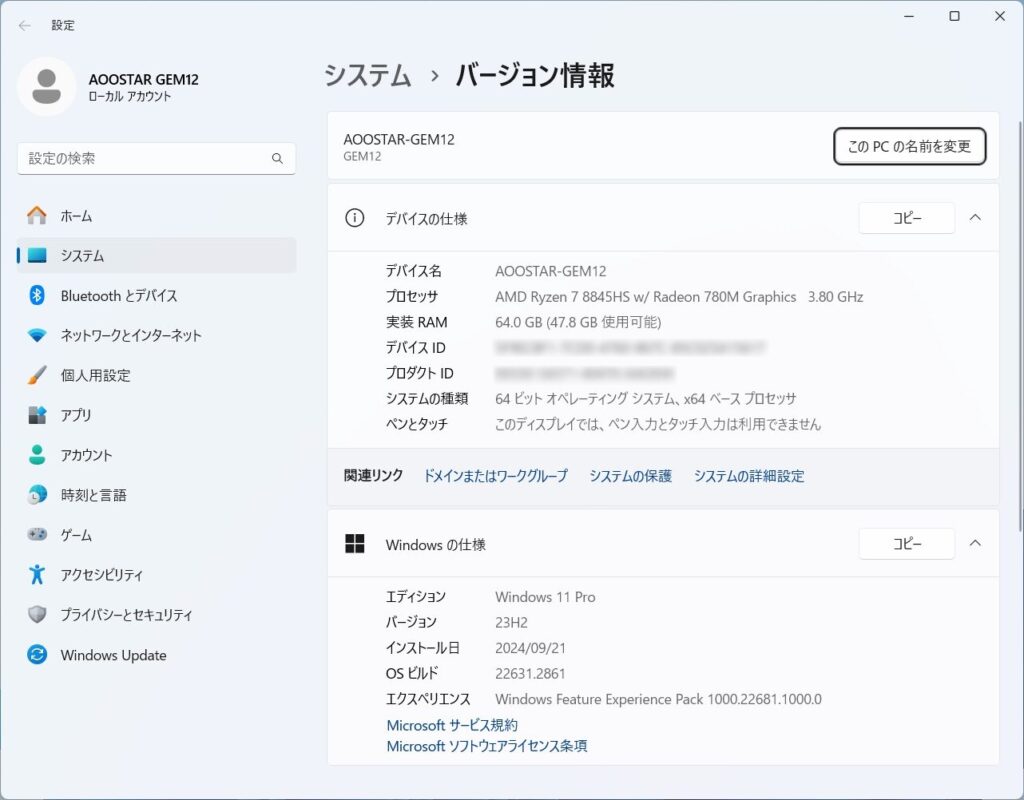This screenshot has height=800, width=1024.
Task: Click the 64 ビット system type value
Action: (646, 399)
